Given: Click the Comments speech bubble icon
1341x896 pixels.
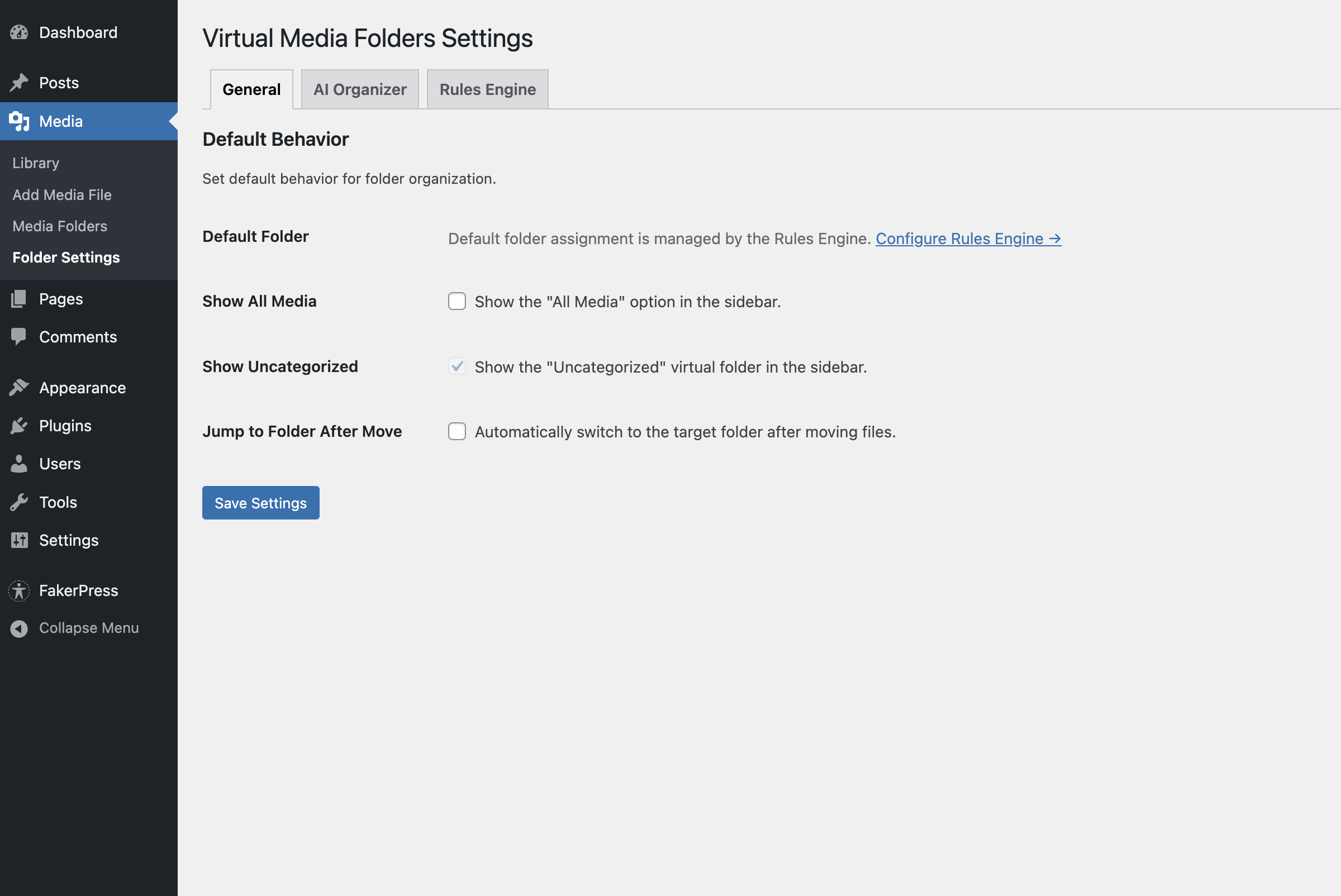Looking at the screenshot, I should tap(19, 337).
